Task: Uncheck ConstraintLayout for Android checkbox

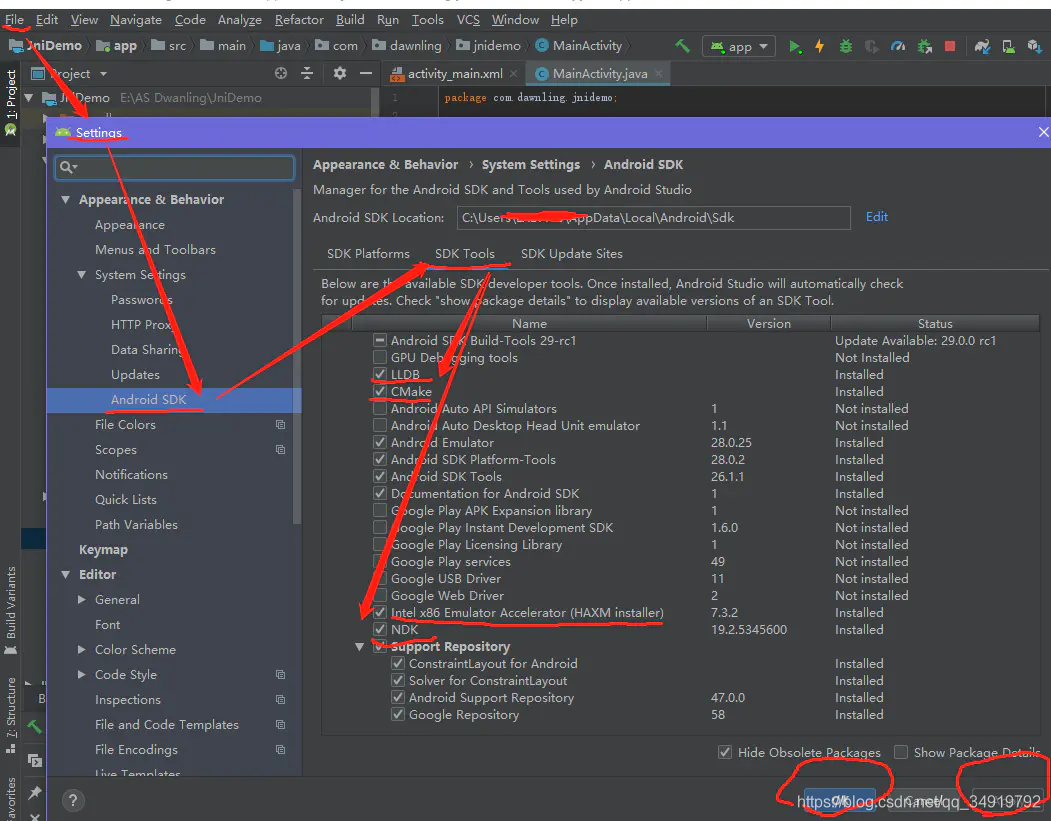Action: pyautogui.click(x=397, y=664)
